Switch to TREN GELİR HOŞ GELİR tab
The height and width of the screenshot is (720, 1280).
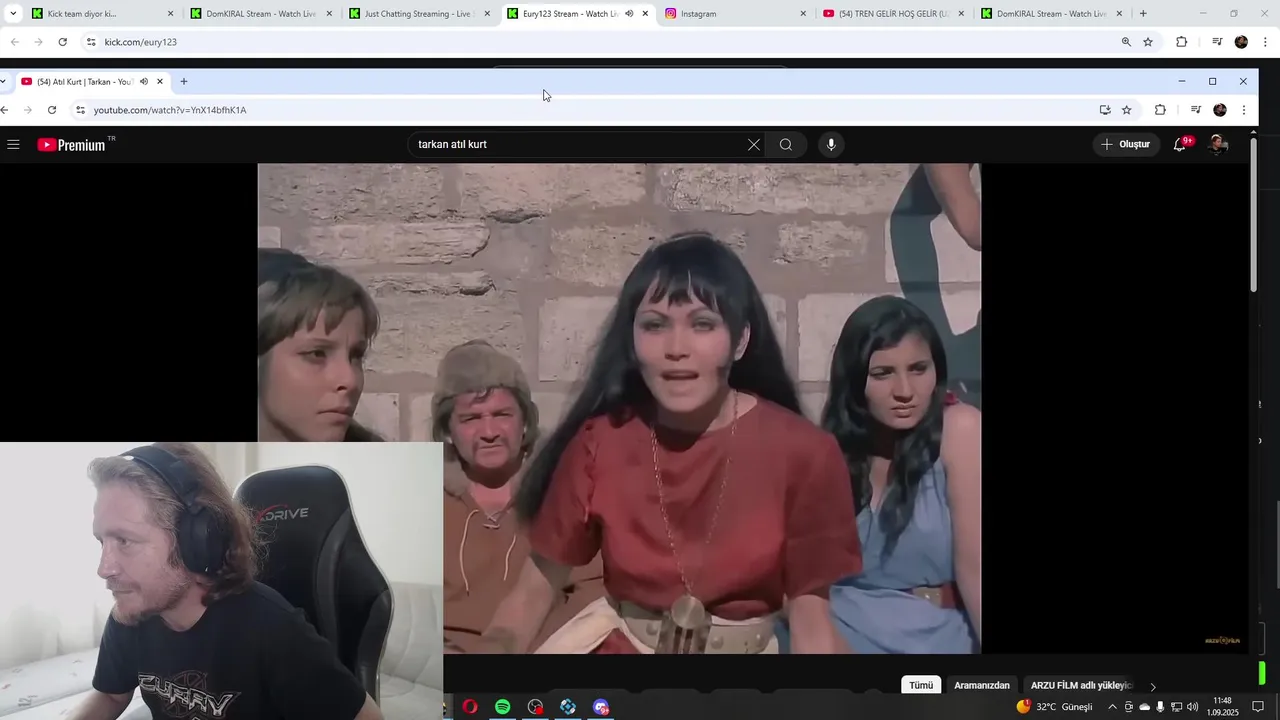point(895,14)
